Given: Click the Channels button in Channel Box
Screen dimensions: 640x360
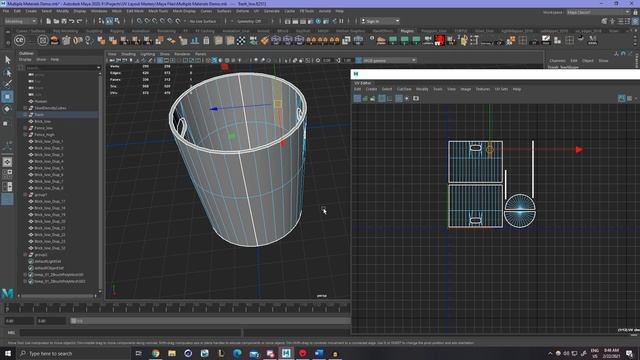Looking at the screenshot, I should click(x=557, y=61).
